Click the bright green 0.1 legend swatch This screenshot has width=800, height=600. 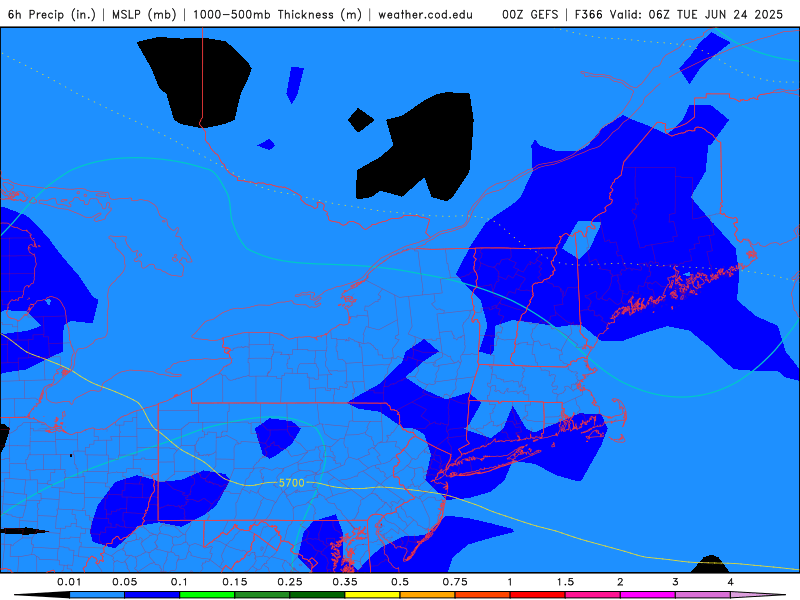[x=207, y=595]
